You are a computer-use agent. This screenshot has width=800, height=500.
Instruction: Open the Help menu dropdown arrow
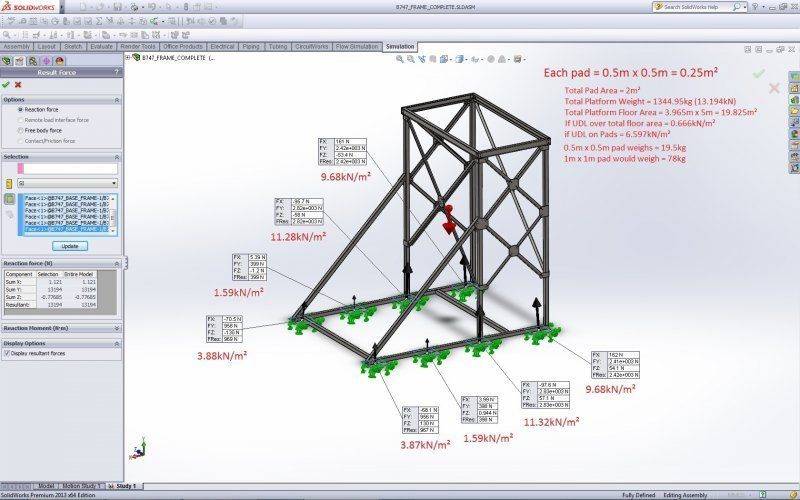coord(763,7)
